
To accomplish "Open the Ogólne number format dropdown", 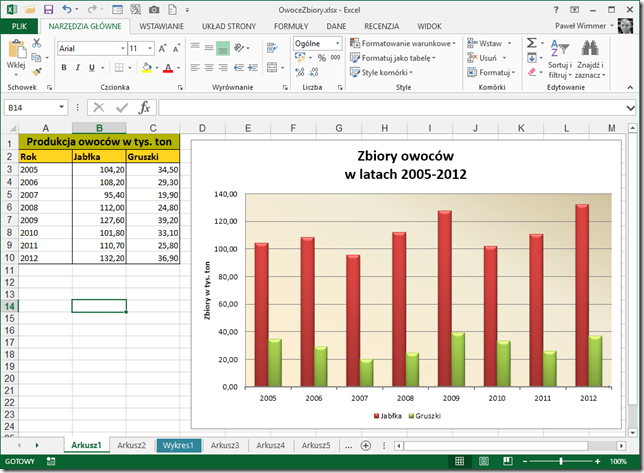I will tap(337, 43).
